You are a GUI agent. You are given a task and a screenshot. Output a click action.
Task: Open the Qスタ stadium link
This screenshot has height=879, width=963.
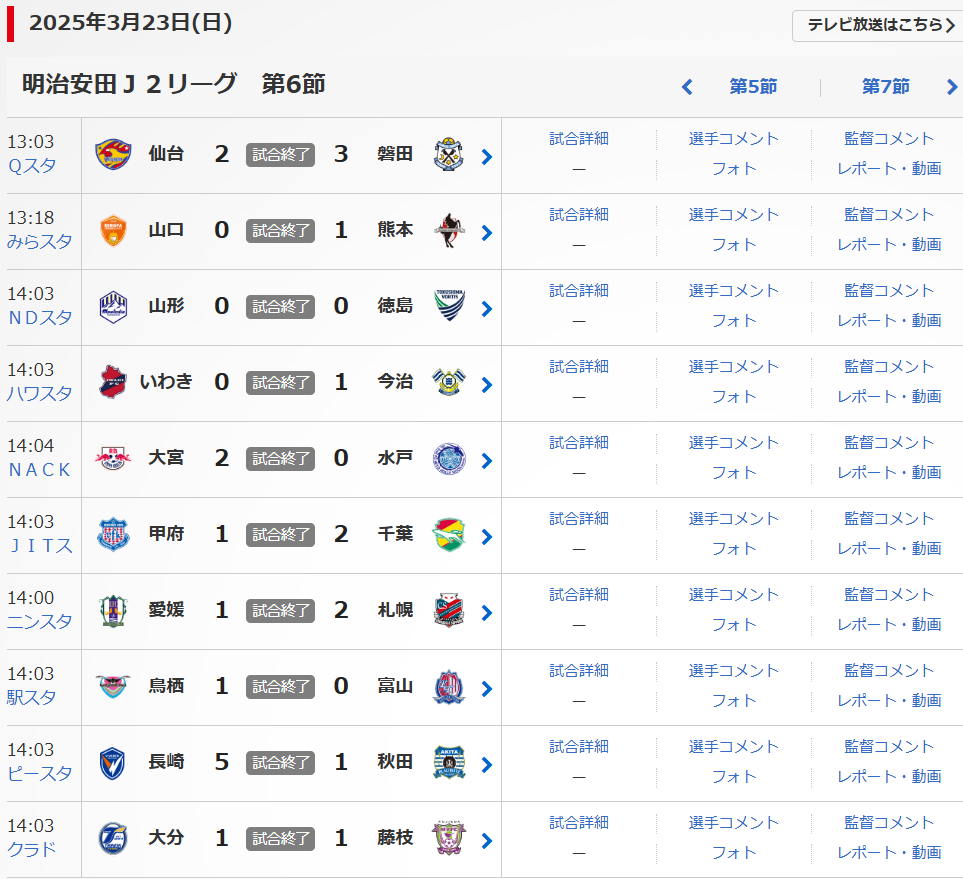(32, 166)
